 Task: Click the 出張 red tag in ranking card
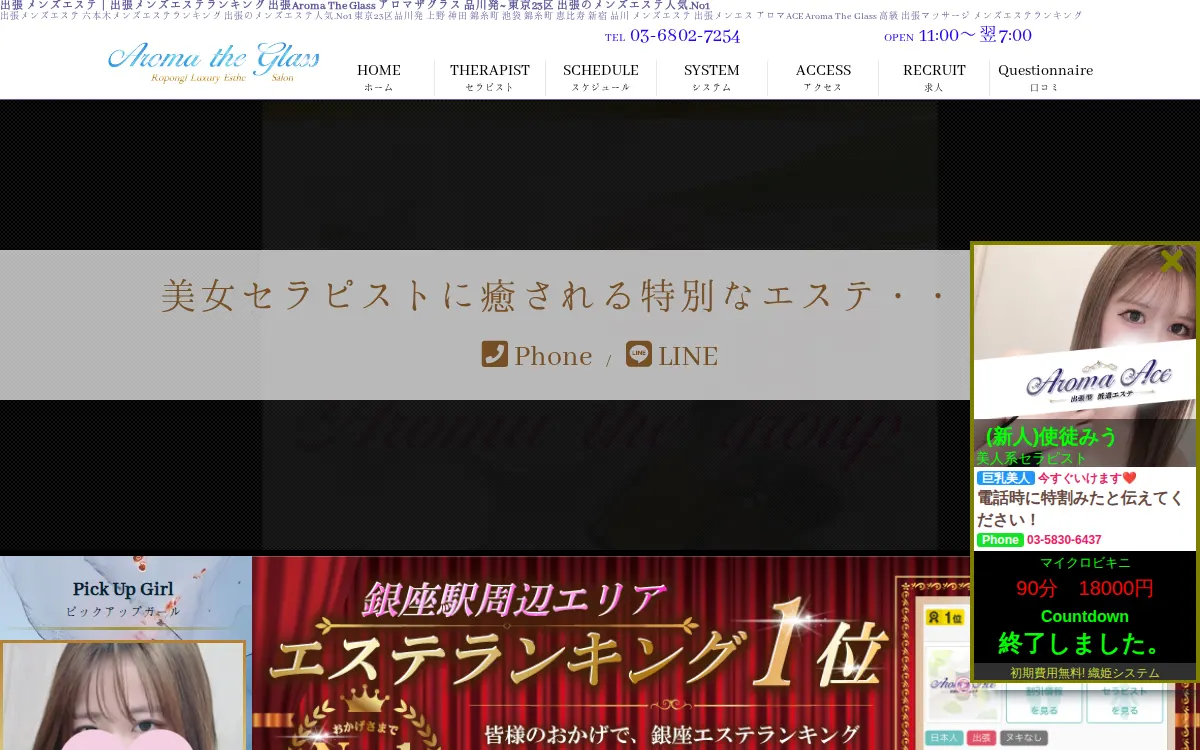[x=981, y=738]
